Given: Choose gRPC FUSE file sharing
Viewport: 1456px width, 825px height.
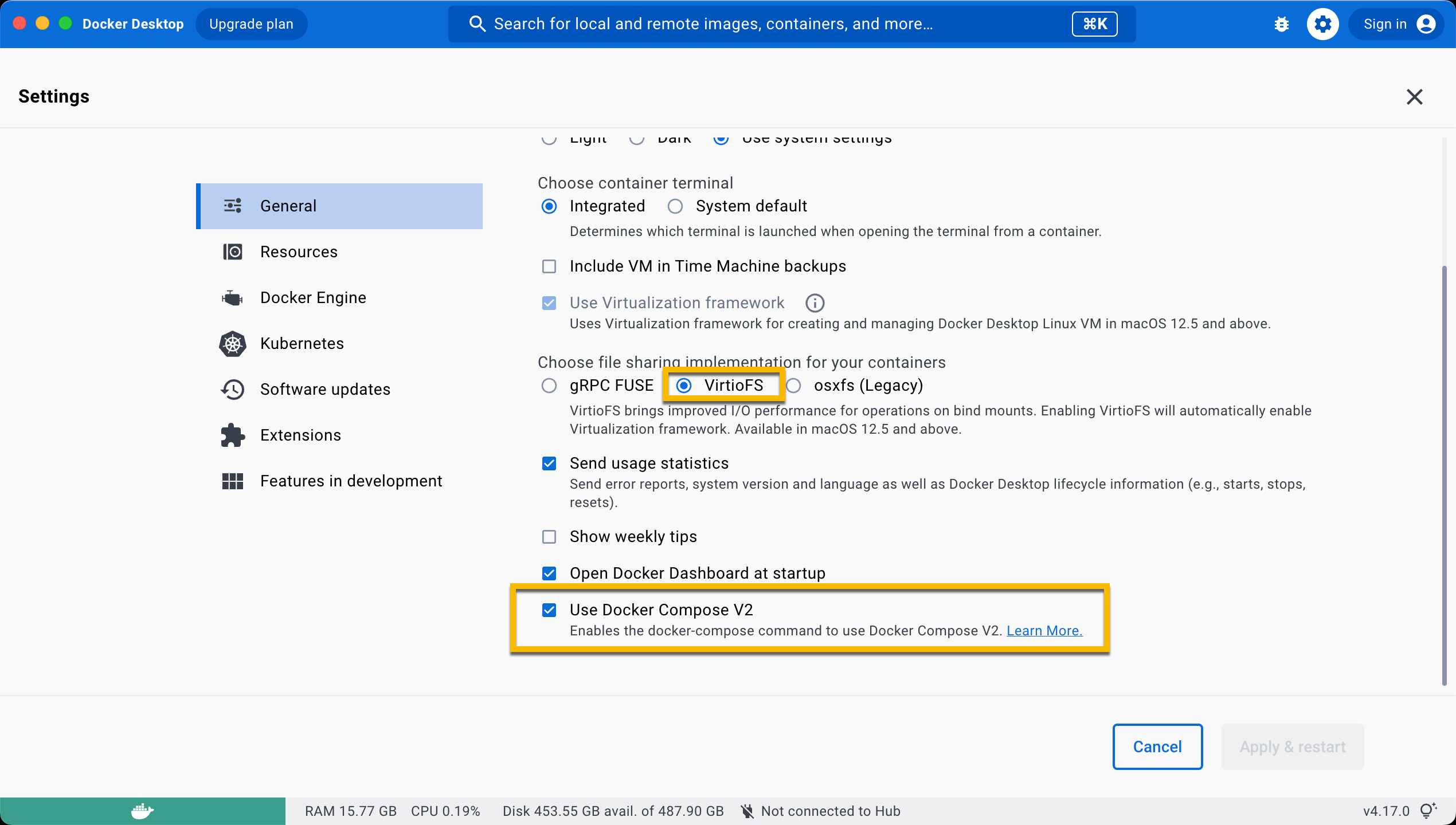Looking at the screenshot, I should [x=549, y=386].
